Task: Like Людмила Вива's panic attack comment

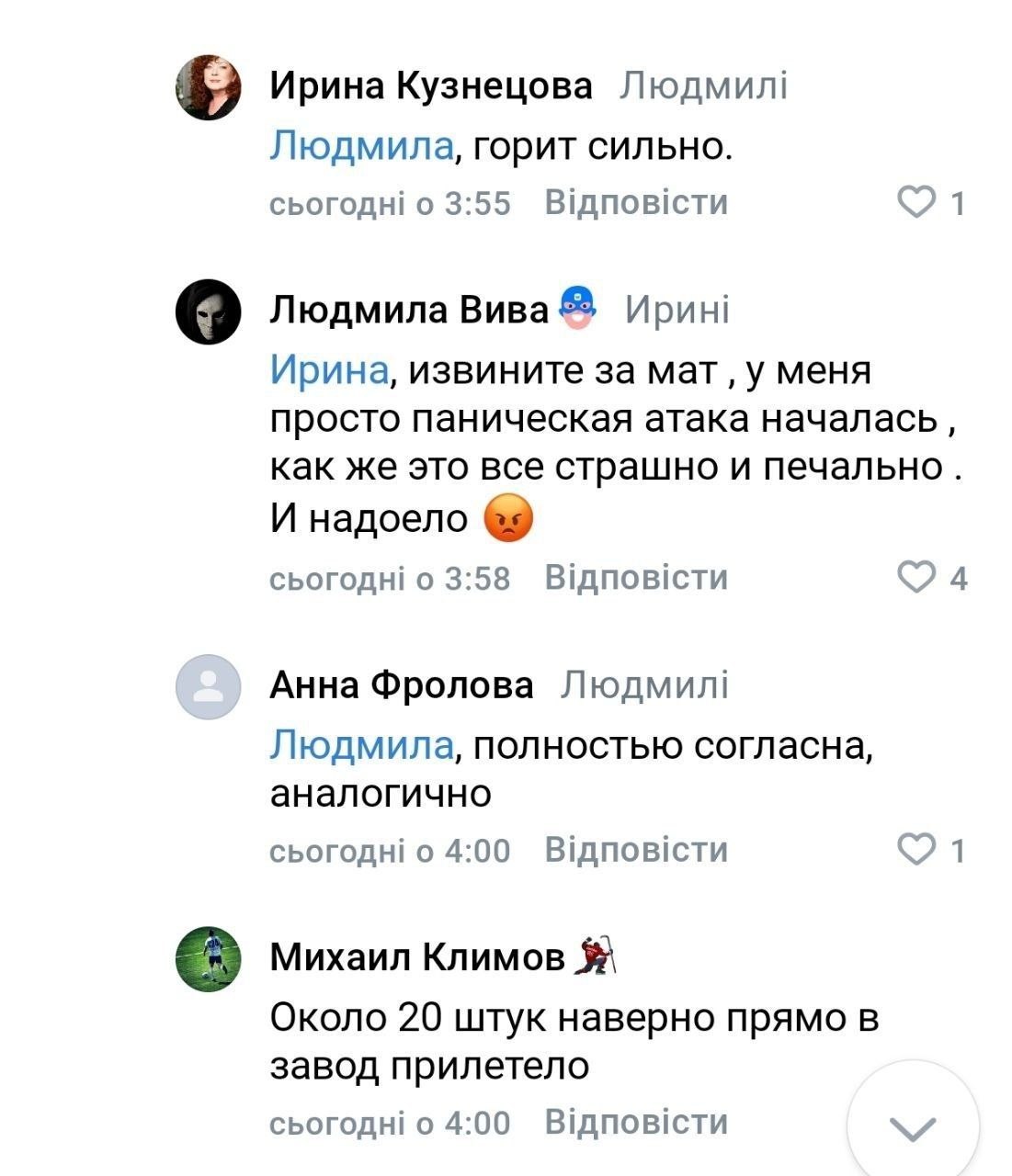Action: [915, 578]
